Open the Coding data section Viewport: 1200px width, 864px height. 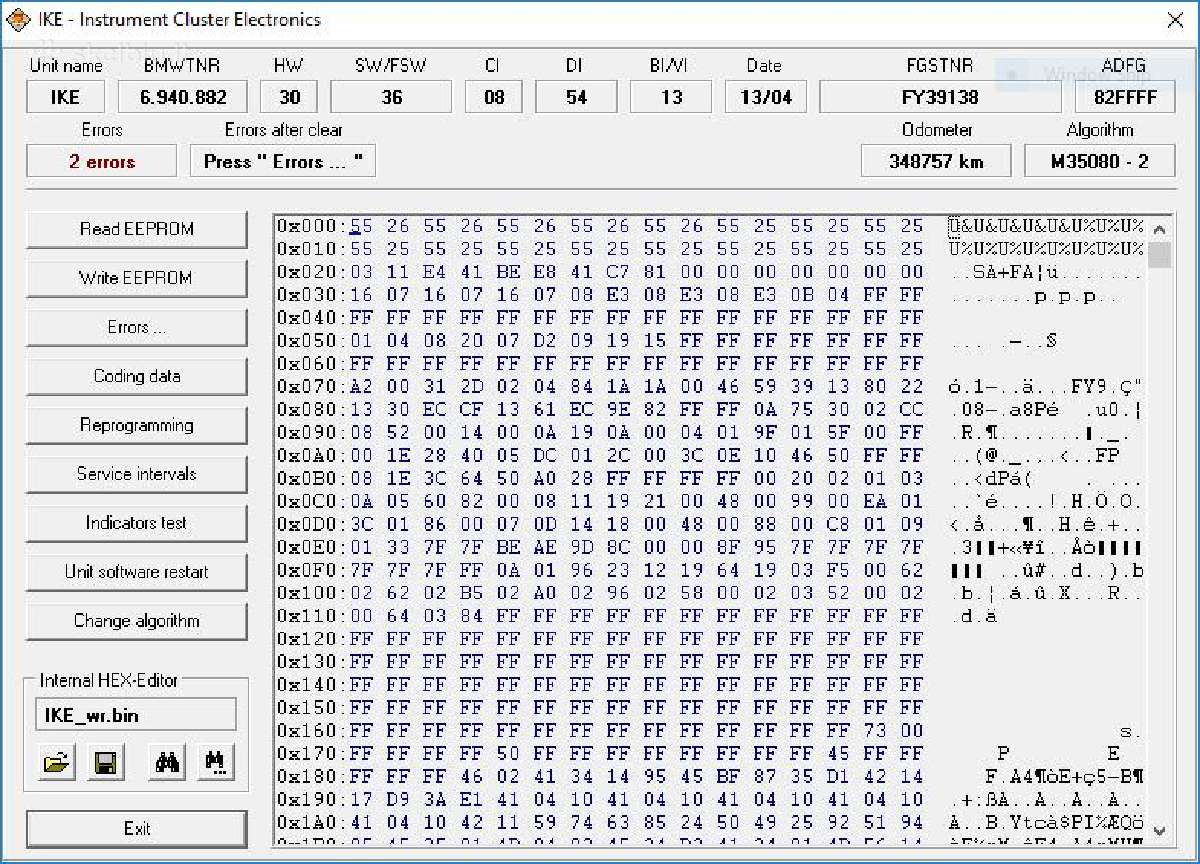tap(136, 376)
